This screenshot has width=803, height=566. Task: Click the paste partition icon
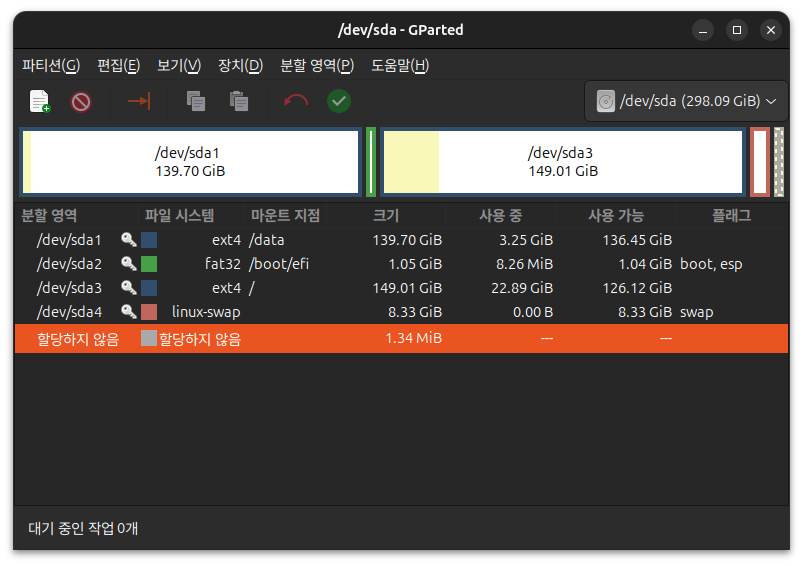(239, 101)
